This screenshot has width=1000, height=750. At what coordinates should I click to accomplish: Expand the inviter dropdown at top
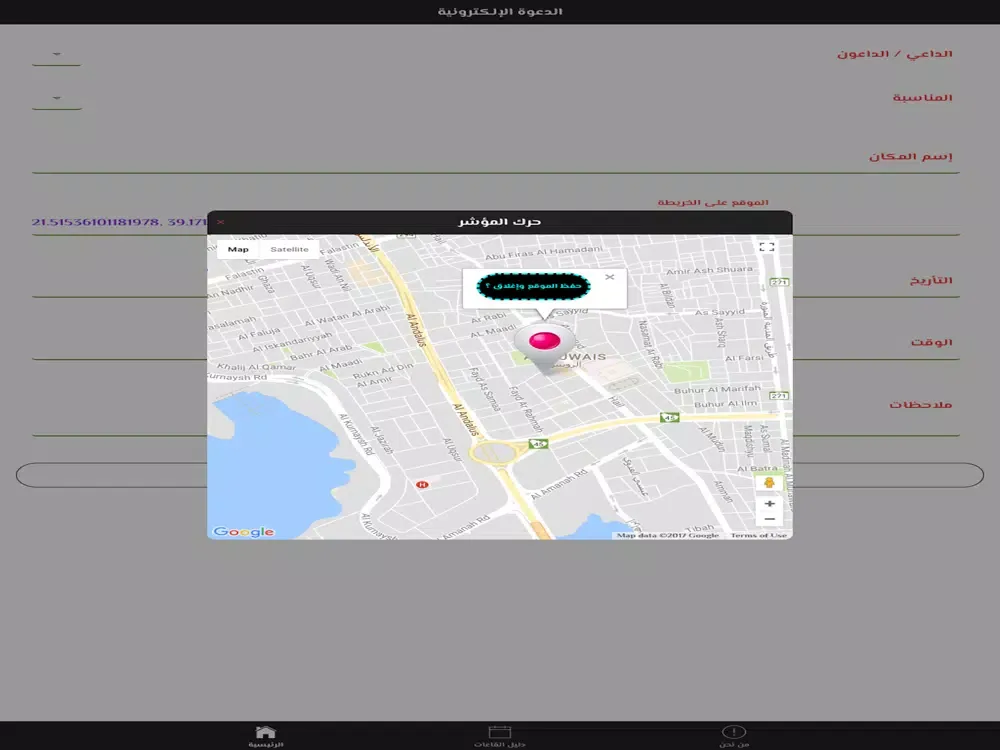tap(57, 55)
